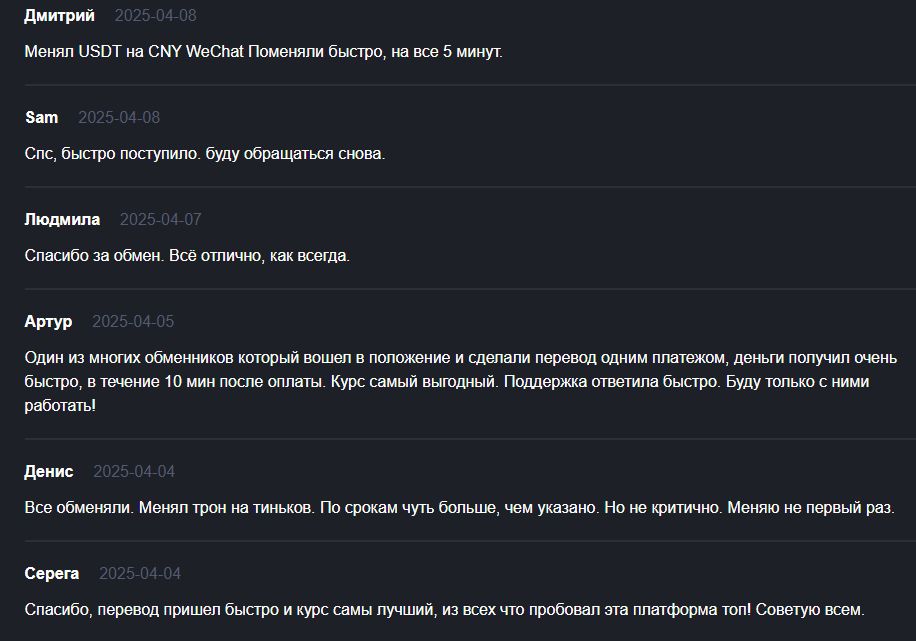Click Sam's review text 'Спс, быстро поступило'
The image size is (916, 641).
[x=205, y=154]
